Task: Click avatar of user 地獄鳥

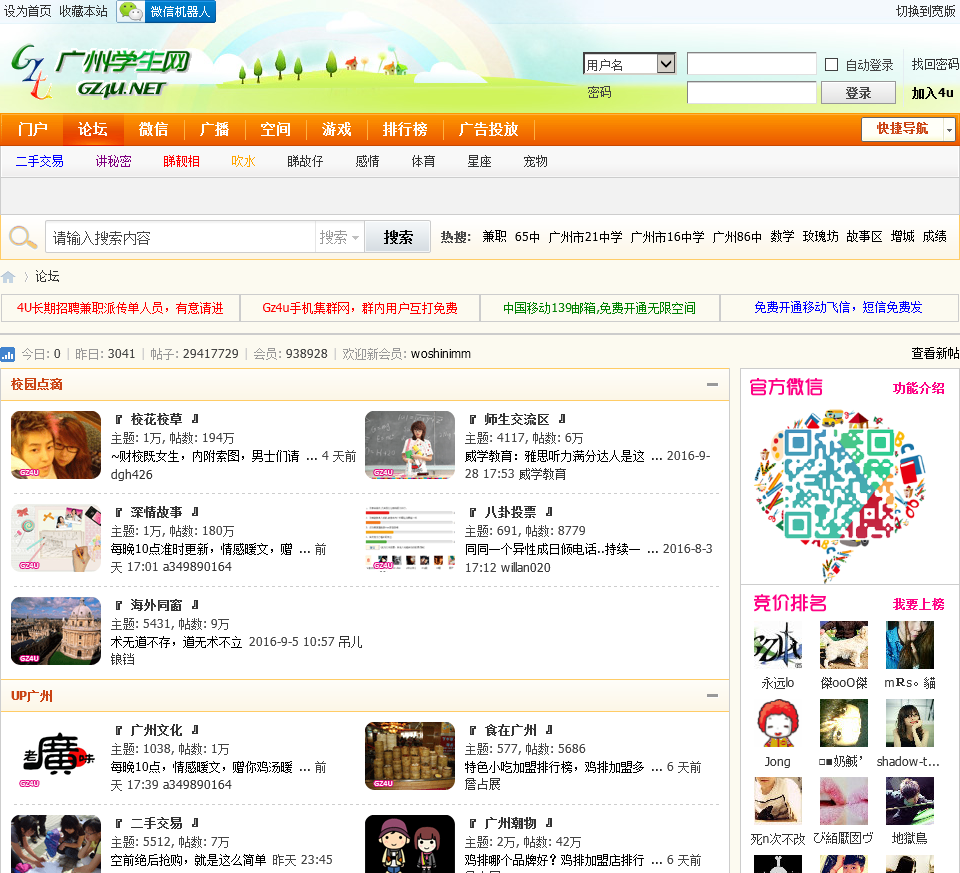Action: point(910,801)
